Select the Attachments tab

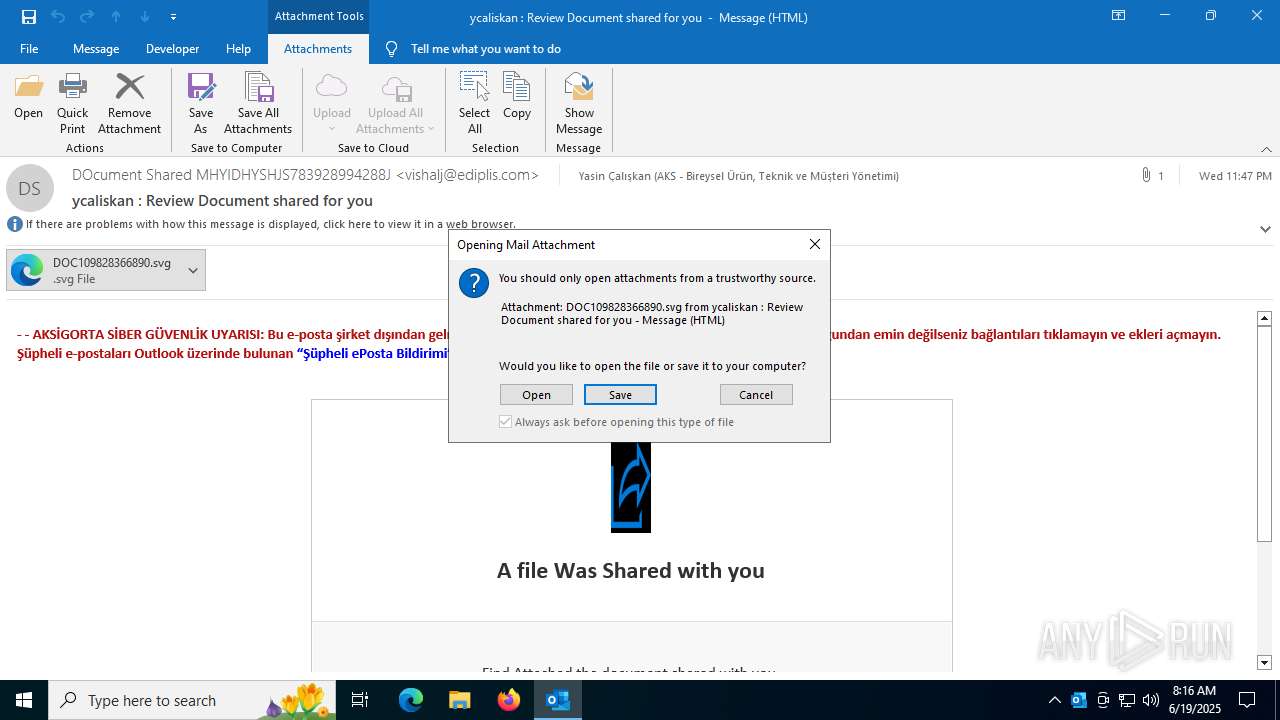318,48
